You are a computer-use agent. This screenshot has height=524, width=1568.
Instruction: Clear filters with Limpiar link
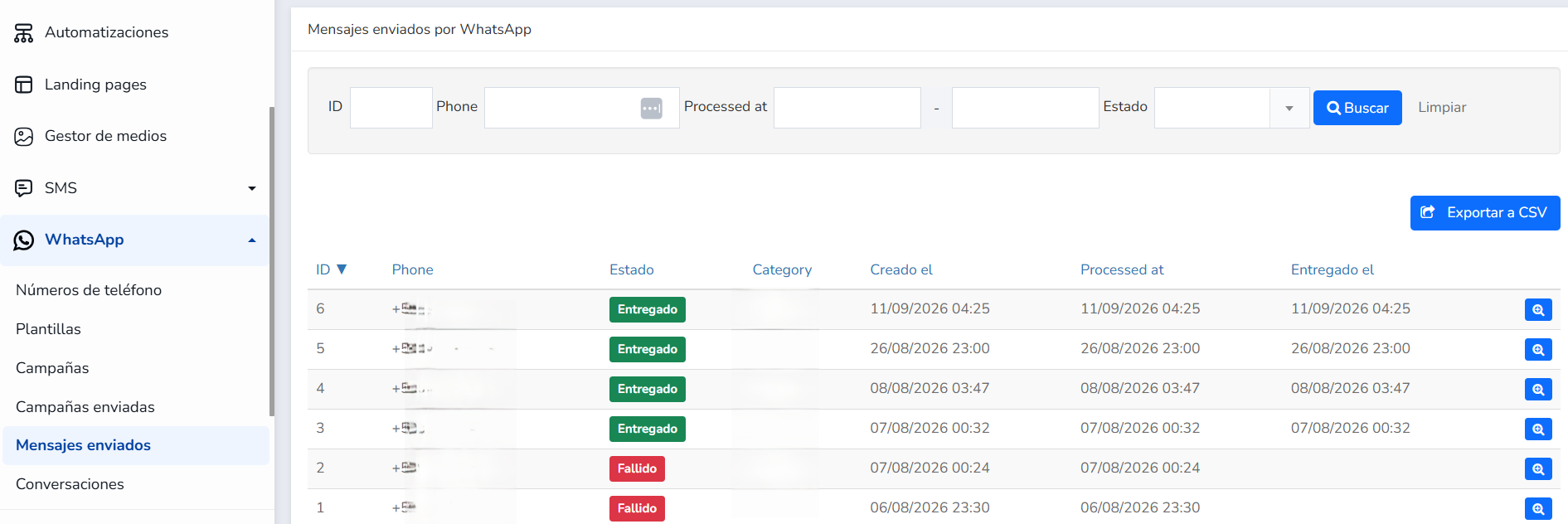point(1442,107)
